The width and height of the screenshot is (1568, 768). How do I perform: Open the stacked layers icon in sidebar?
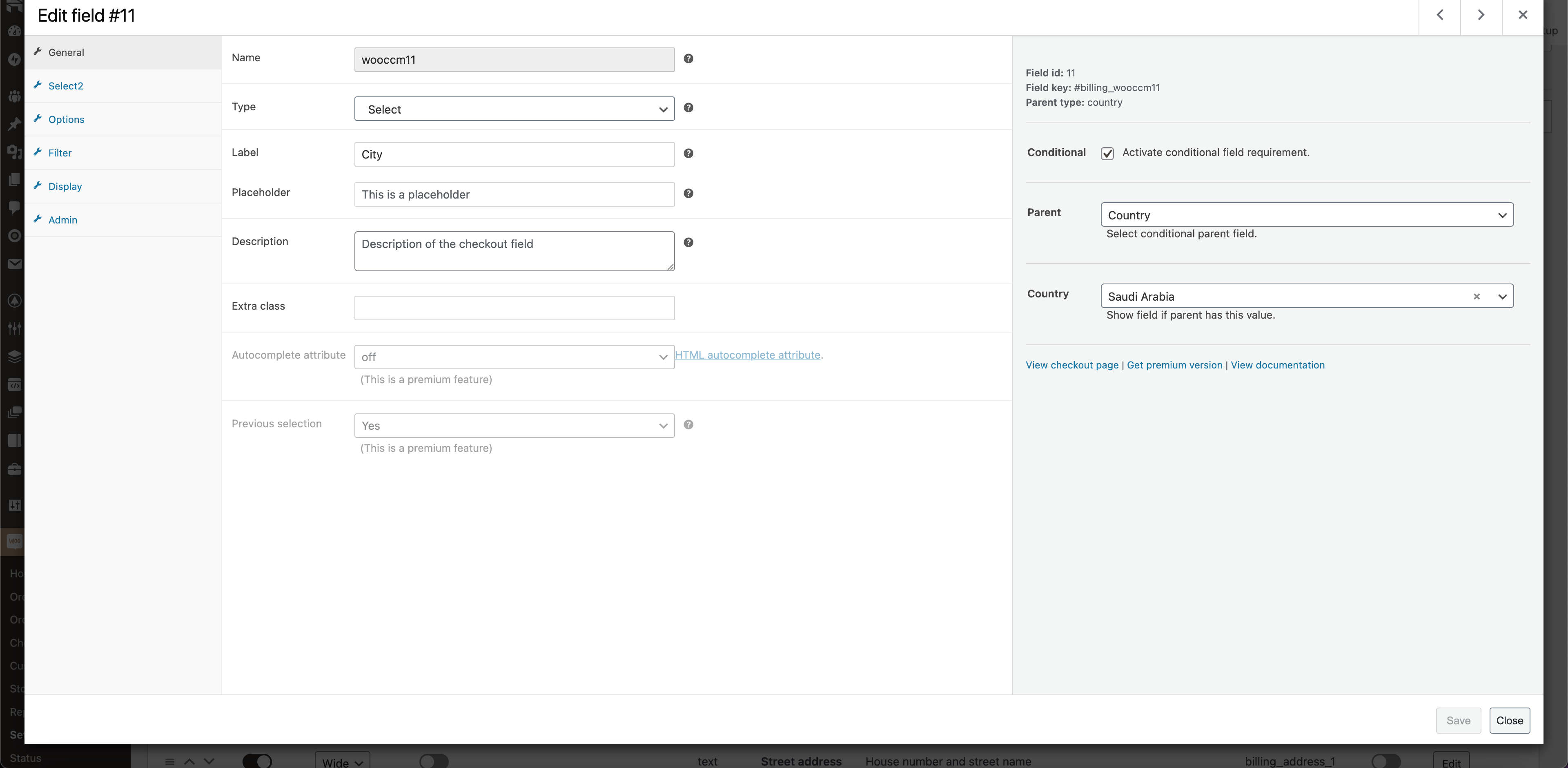(15, 357)
